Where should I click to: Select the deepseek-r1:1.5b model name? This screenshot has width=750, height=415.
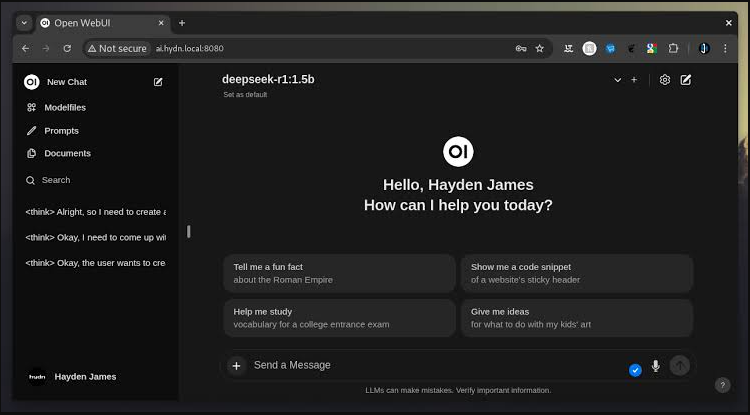coord(268,79)
